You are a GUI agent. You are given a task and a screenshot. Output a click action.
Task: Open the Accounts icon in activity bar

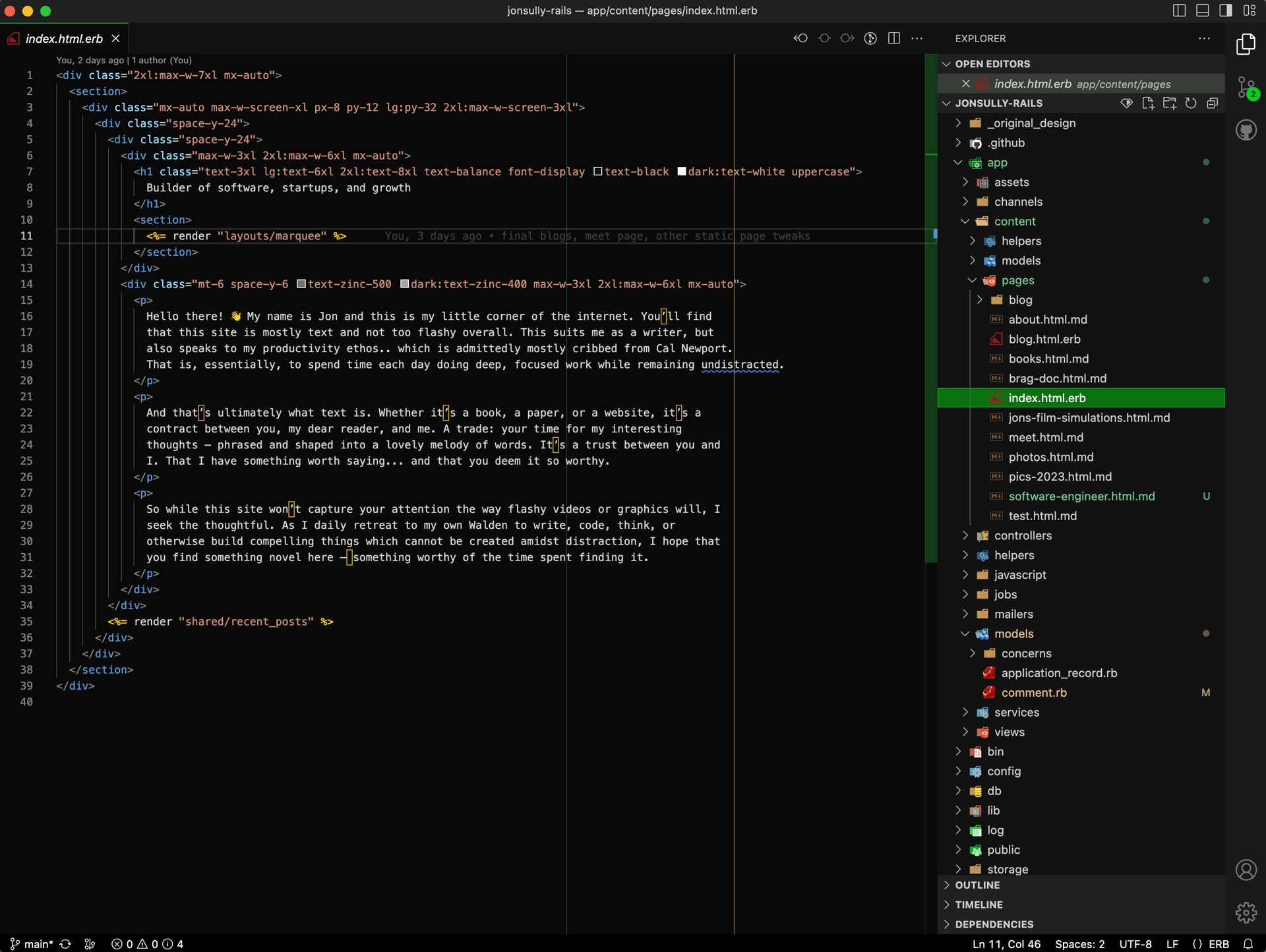click(1246, 870)
